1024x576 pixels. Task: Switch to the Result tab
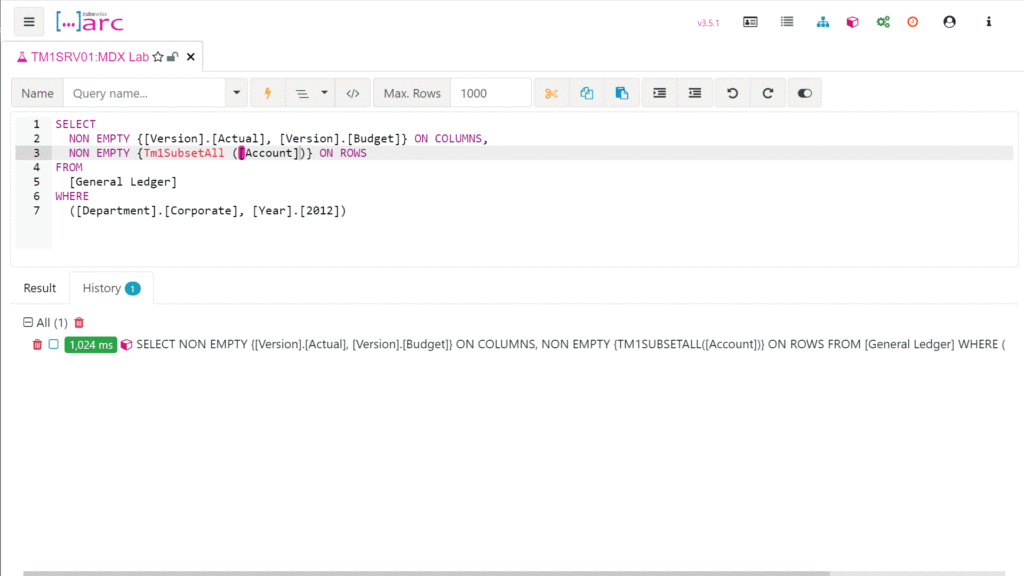[40, 288]
